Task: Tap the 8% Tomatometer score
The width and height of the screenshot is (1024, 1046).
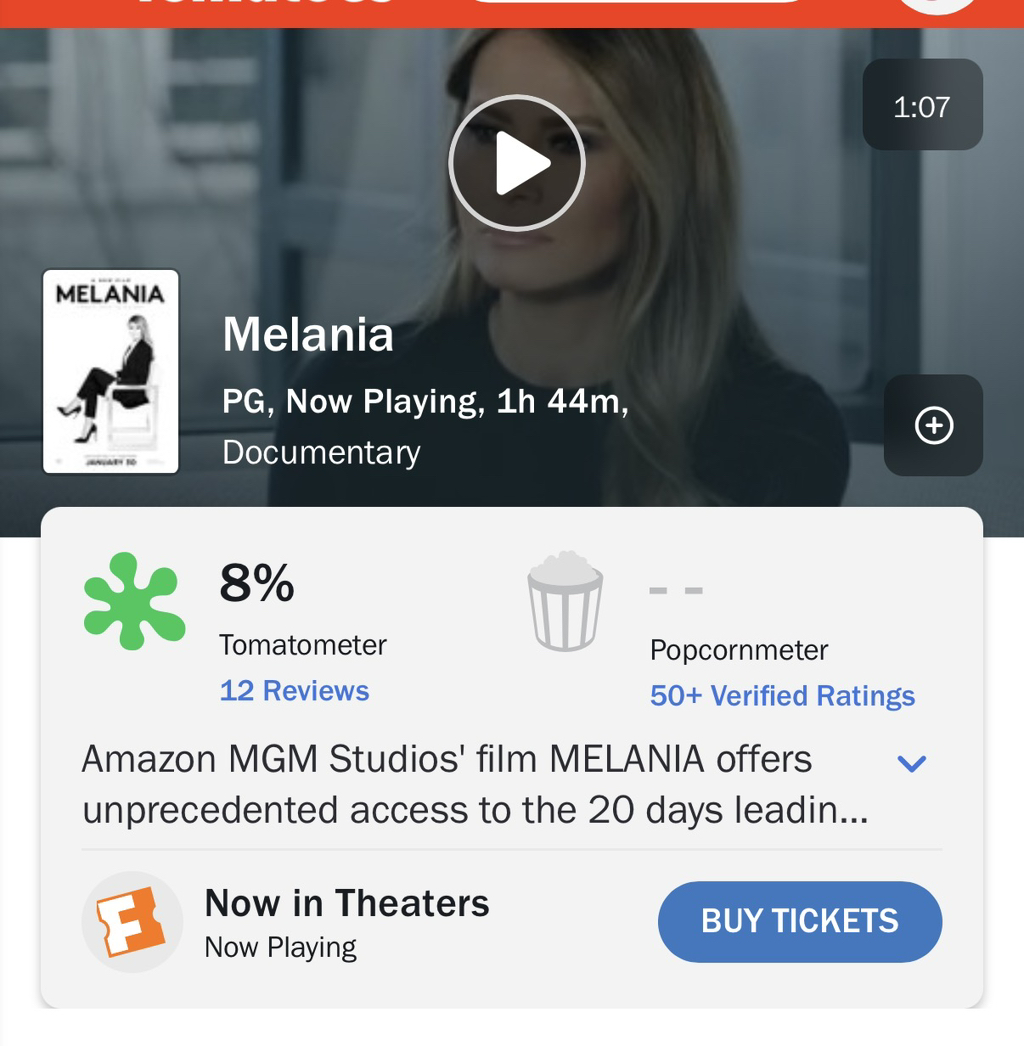Action: (257, 583)
